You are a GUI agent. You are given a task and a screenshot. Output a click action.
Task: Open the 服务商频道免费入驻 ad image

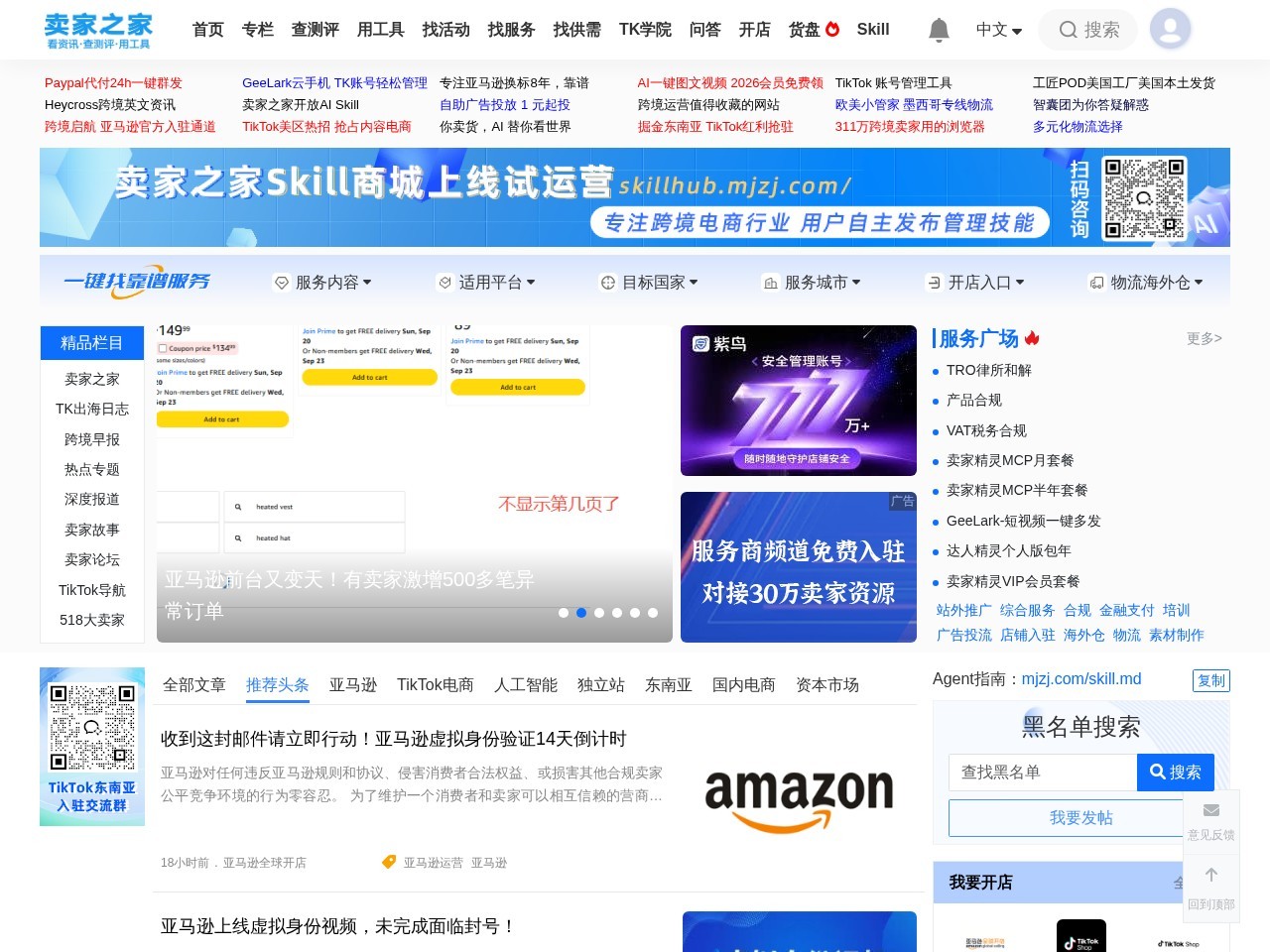799,567
